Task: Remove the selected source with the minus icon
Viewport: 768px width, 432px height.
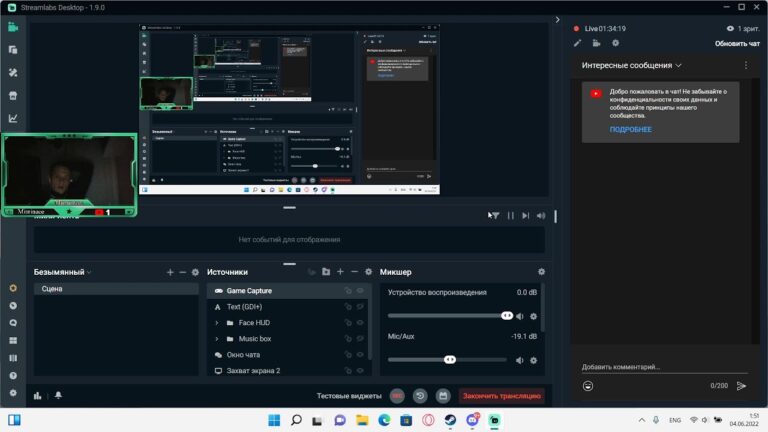Action: (x=355, y=271)
